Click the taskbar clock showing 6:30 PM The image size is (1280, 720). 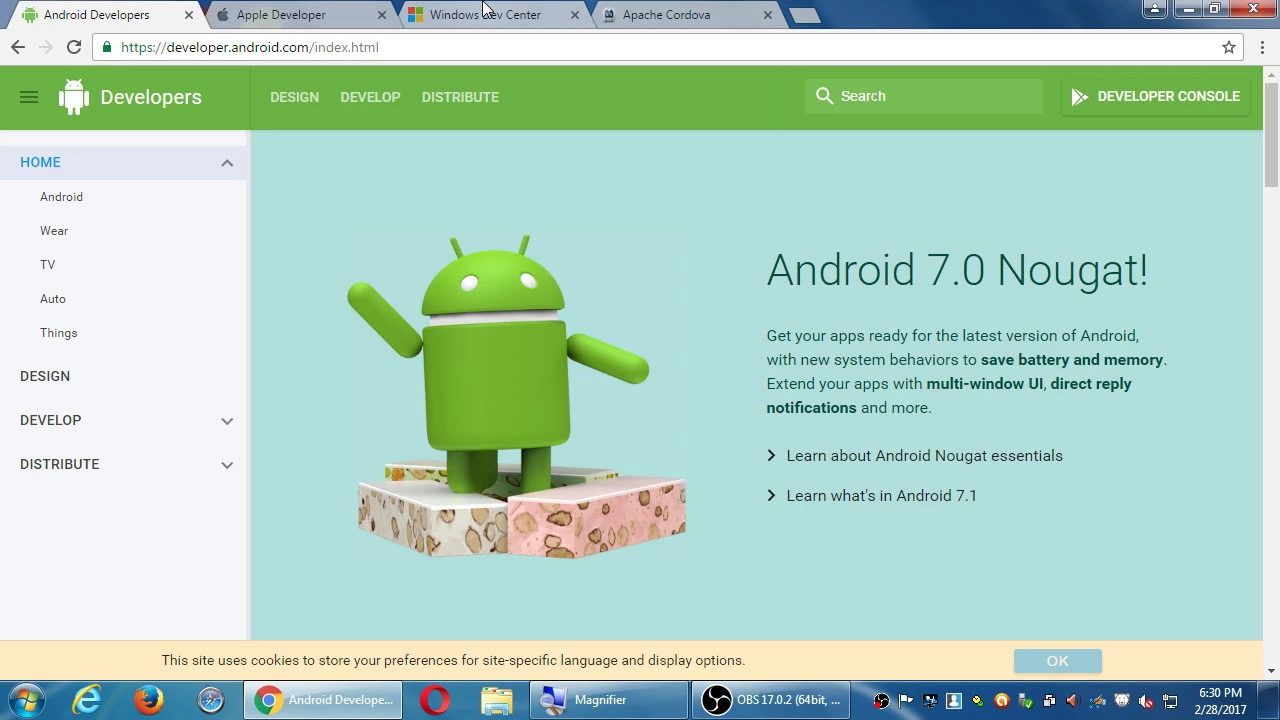(1220, 701)
